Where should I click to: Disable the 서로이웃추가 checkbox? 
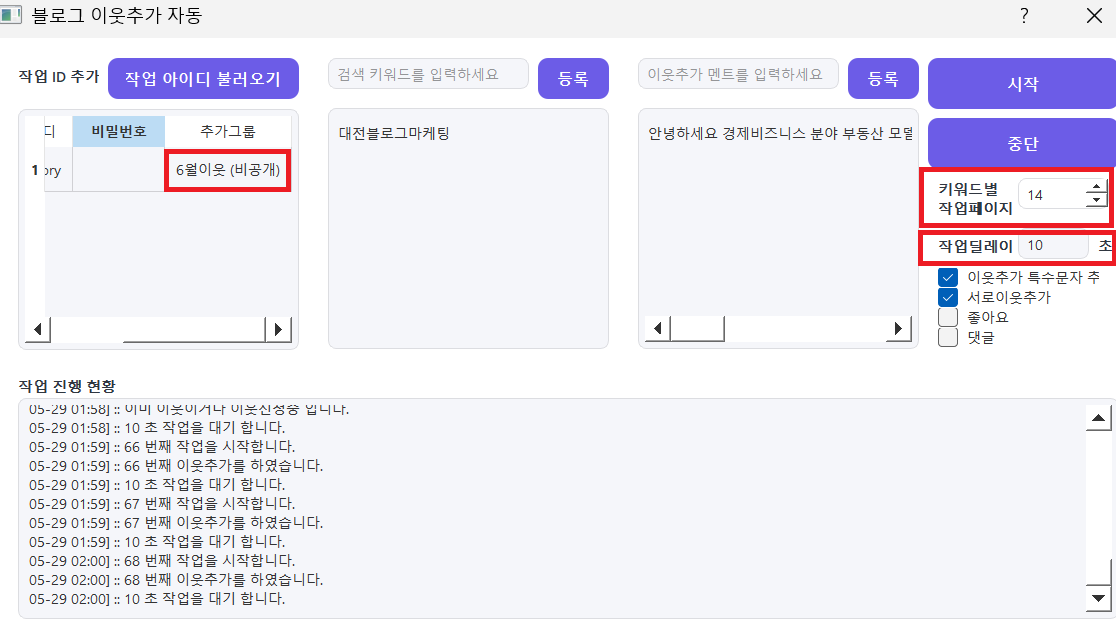pyautogui.click(x=948, y=297)
